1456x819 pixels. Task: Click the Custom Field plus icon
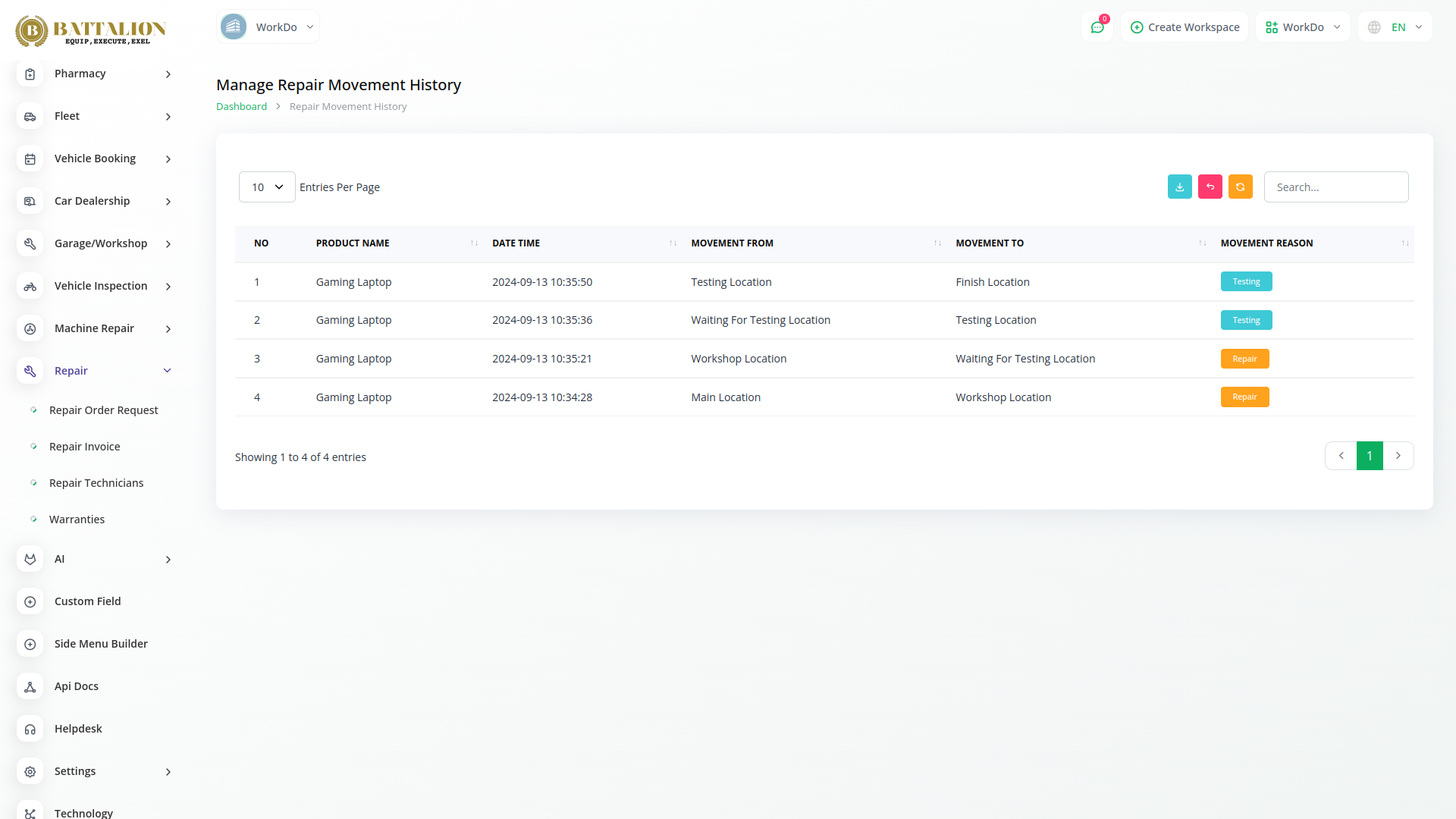click(x=30, y=601)
